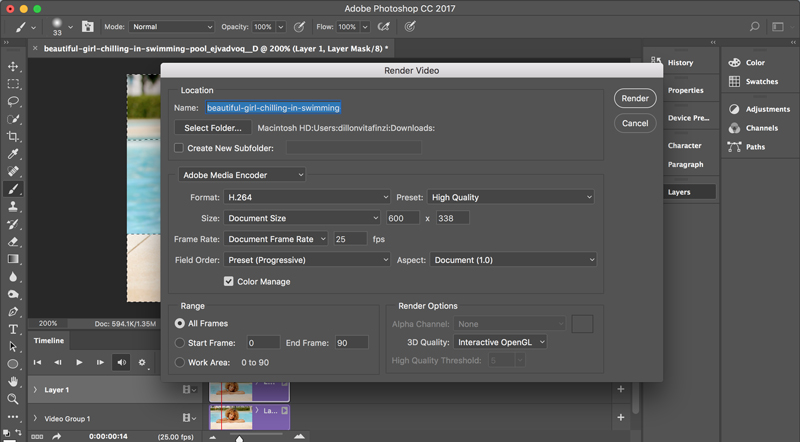Click the timeline zoom slider handle
Screen dimensions: 800x442
[239, 438]
